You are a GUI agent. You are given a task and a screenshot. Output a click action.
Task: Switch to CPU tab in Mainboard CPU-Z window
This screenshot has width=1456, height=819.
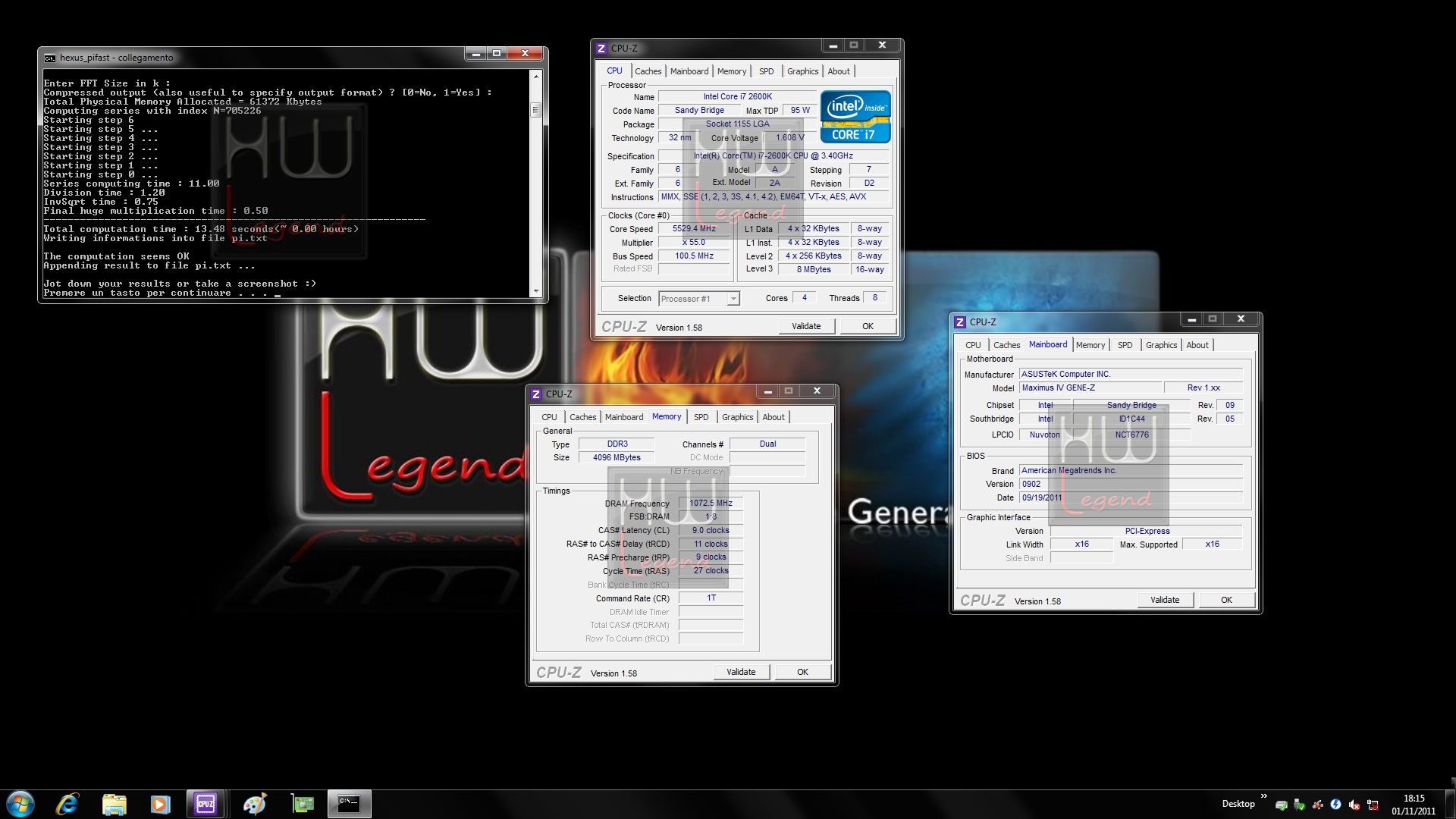[973, 345]
